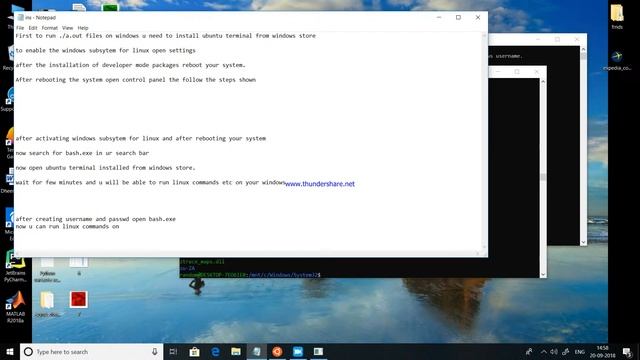Click the Cortana microphone icon
This screenshot has height=360, width=640.
pos(155,351)
